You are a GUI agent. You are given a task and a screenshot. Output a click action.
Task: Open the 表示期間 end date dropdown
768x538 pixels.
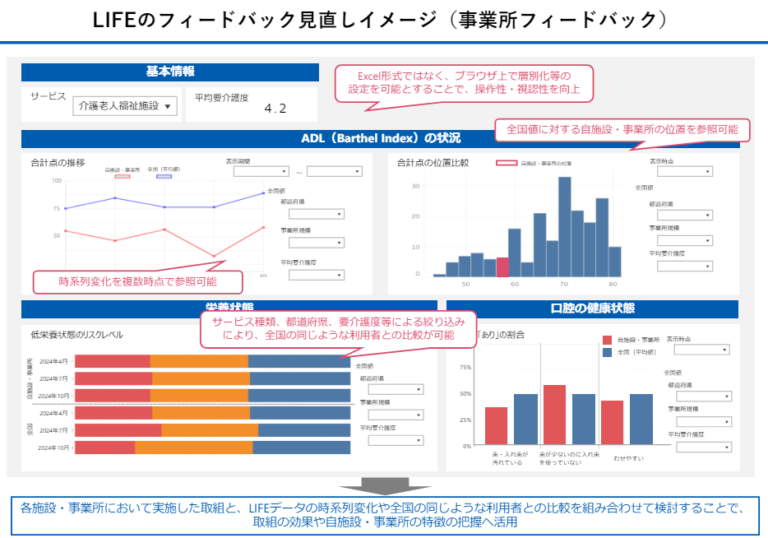click(335, 171)
